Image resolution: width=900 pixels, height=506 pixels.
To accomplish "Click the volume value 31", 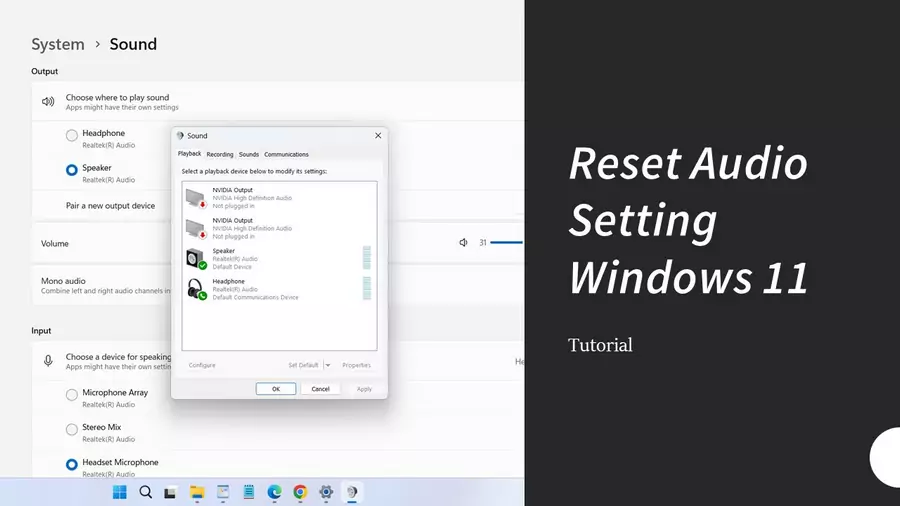I will point(483,243).
